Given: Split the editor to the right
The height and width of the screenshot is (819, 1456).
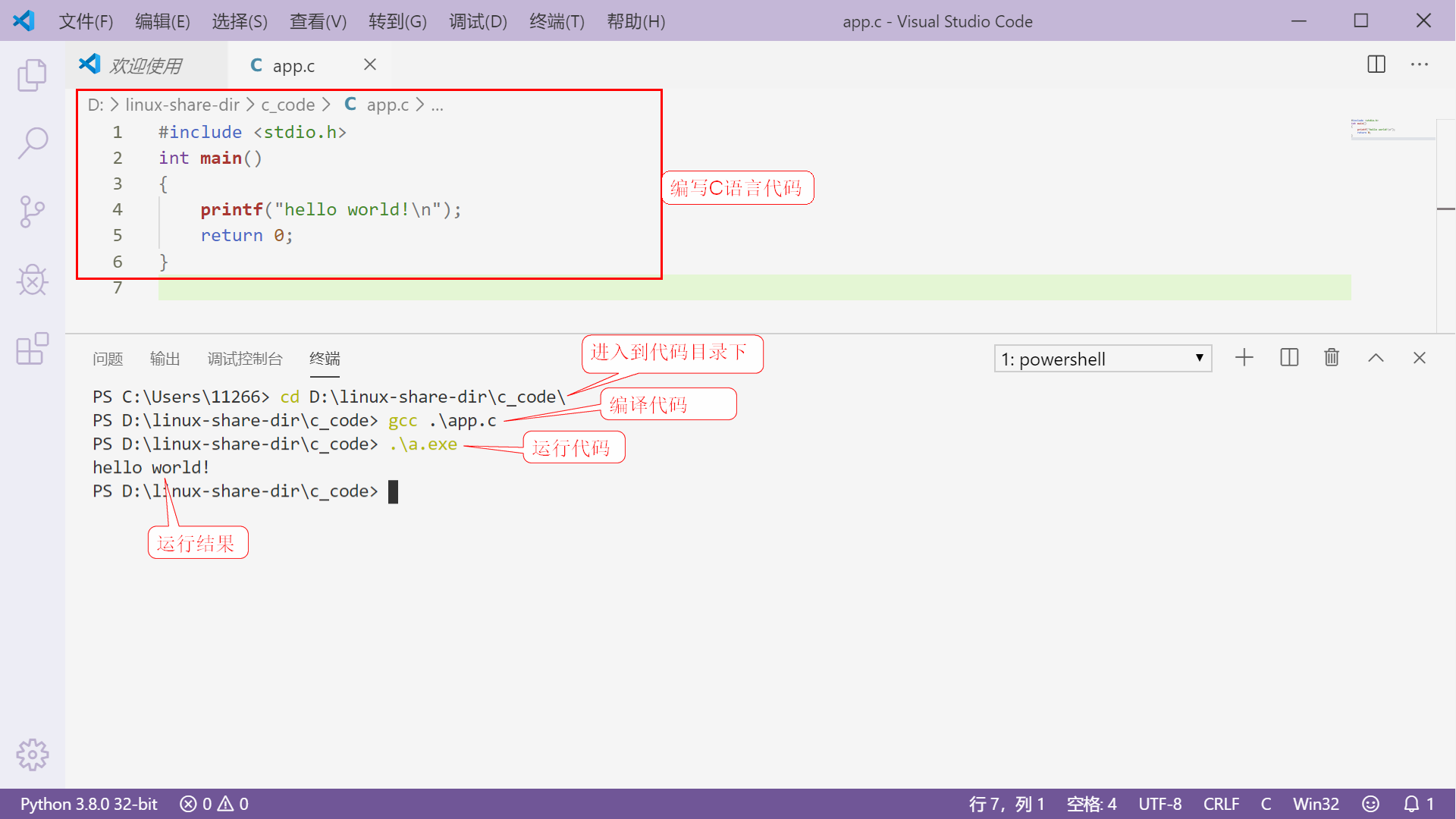Looking at the screenshot, I should click(x=1376, y=64).
